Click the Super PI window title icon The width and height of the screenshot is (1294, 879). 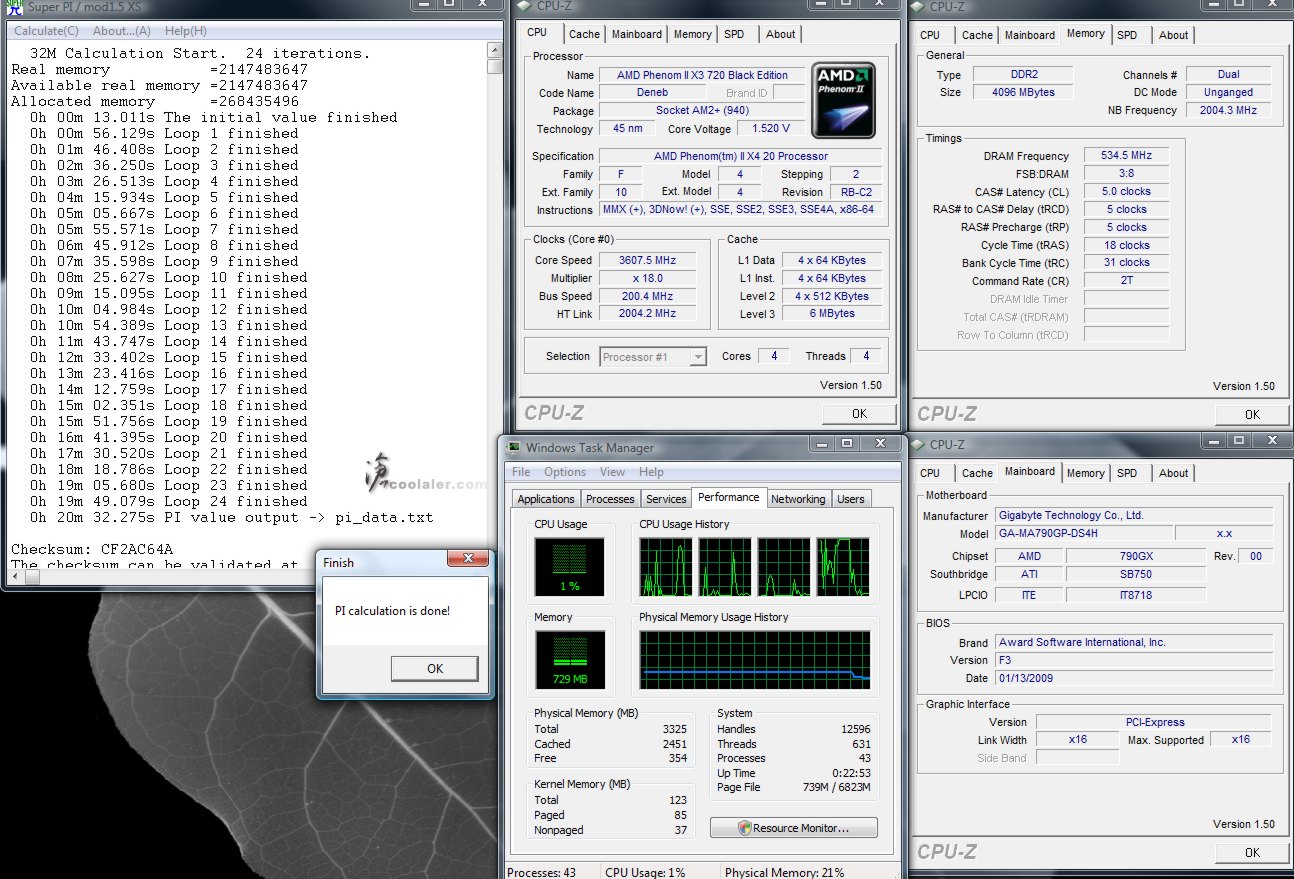(x=14, y=7)
